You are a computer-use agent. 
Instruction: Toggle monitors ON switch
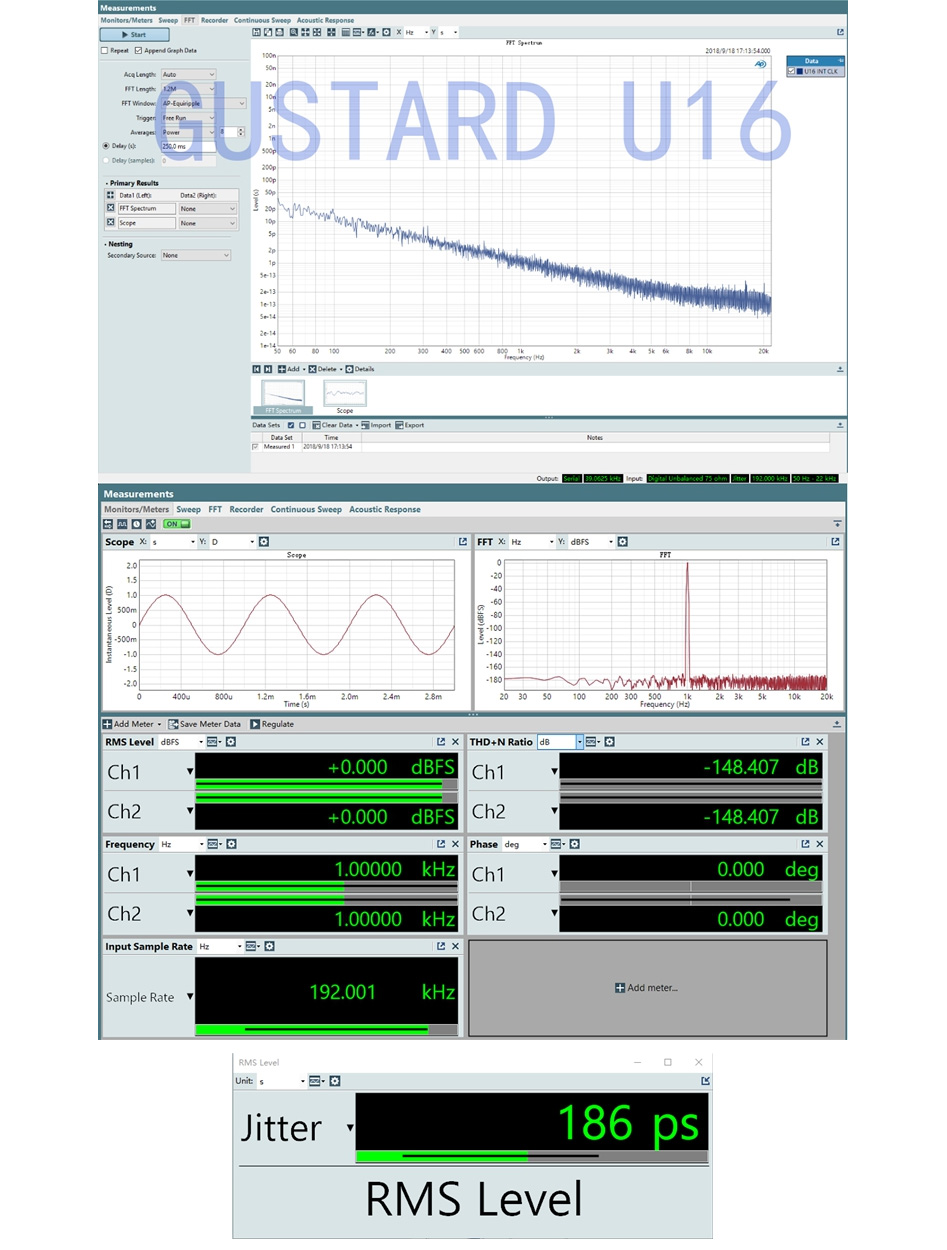point(177,524)
